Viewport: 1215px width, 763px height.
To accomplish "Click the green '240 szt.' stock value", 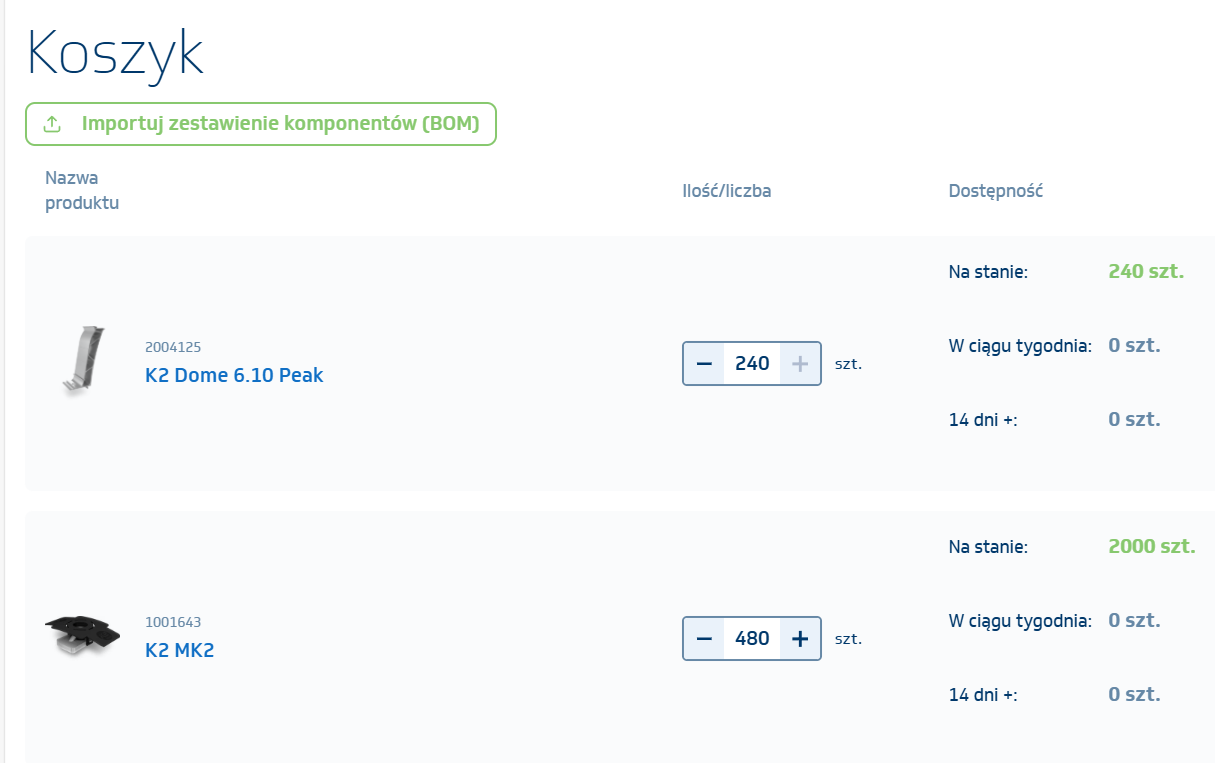I will pyautogui.click(x=1146, y=271).
